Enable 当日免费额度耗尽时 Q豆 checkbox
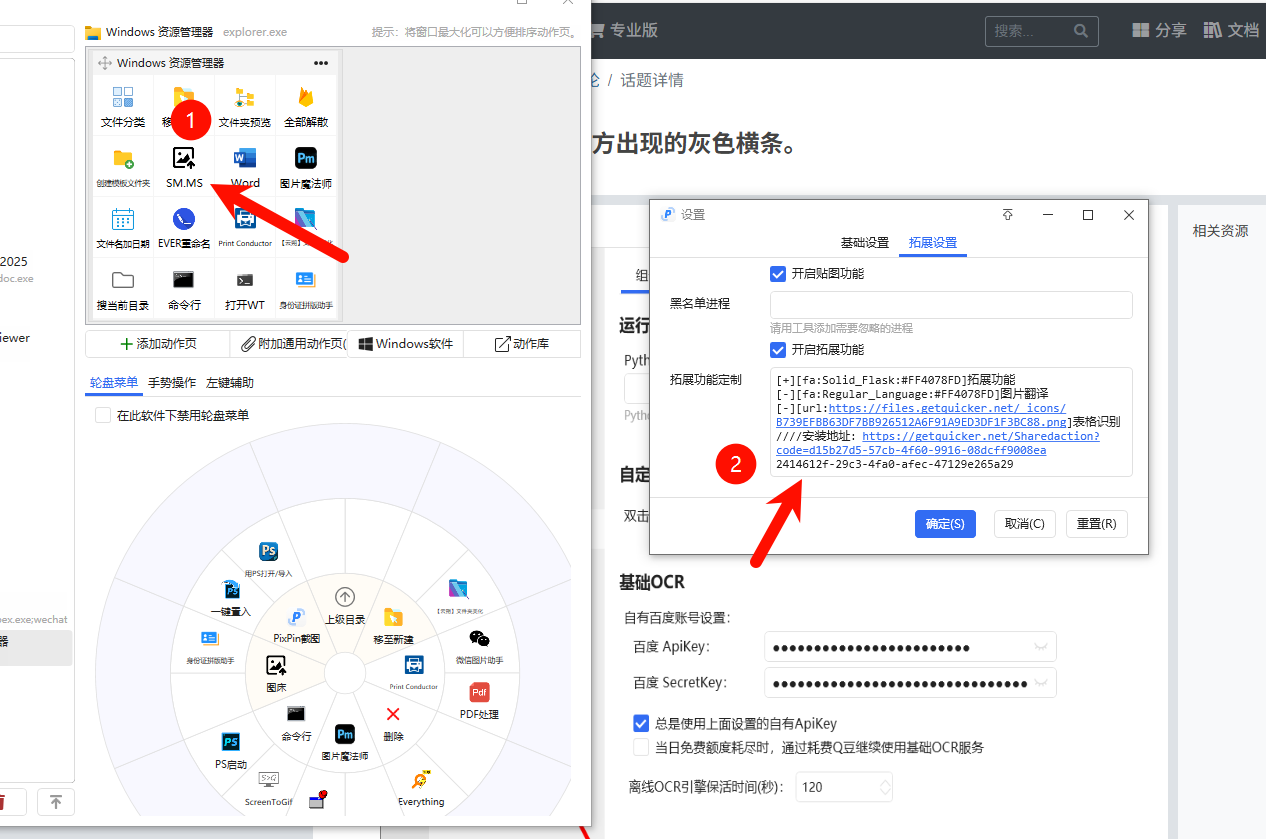The height and width of the screenshot is (839, 1266). tap(641, 748)
